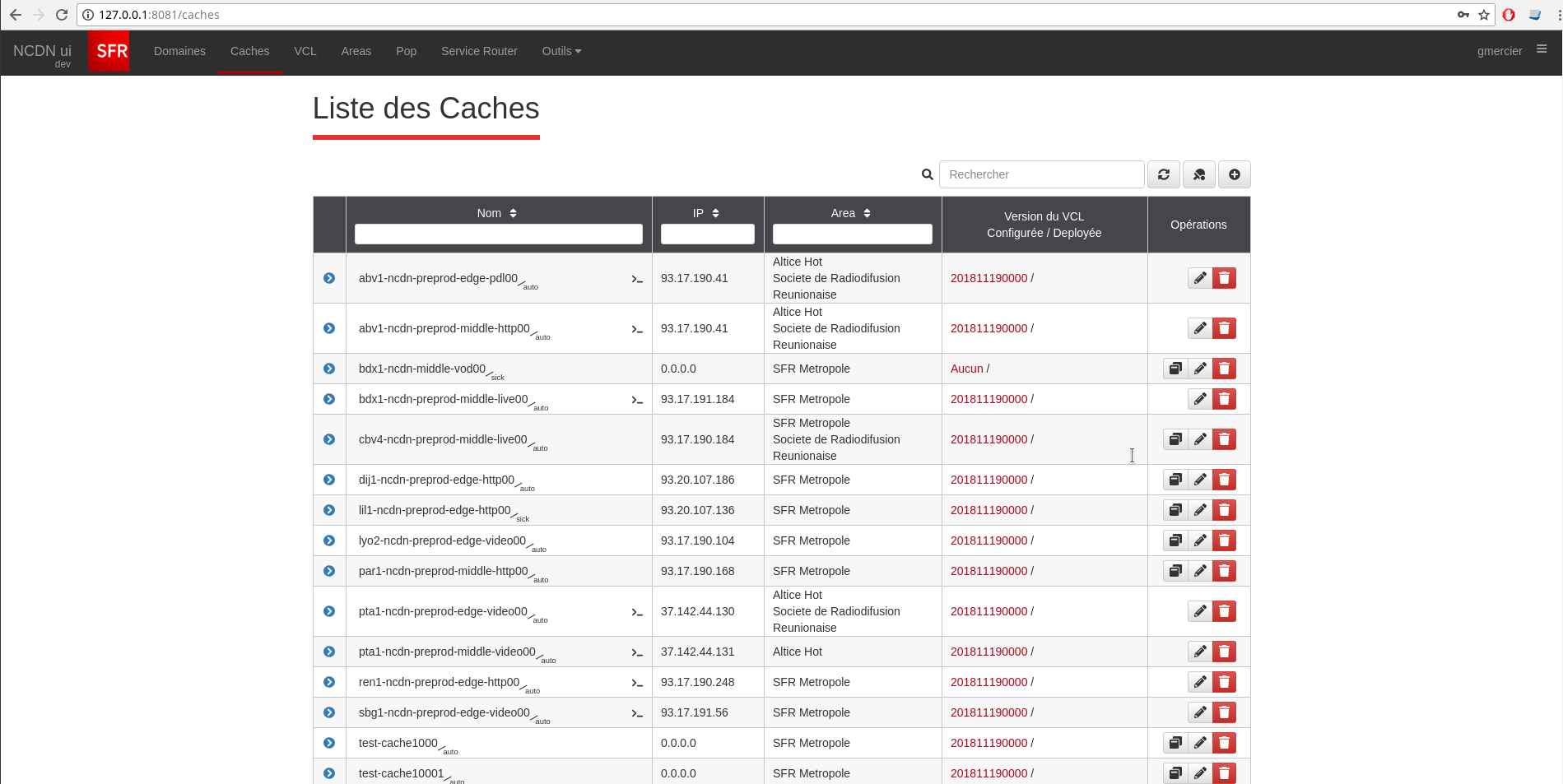Click the browser address bar

(765, 15)
